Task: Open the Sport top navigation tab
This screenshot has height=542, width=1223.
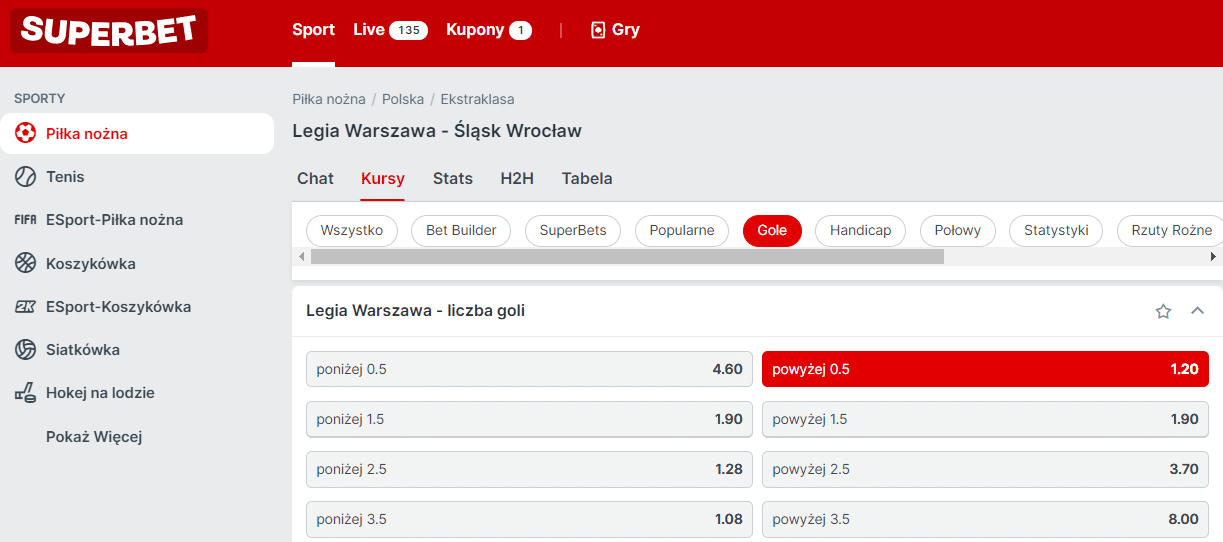Action: pos(313,30)
